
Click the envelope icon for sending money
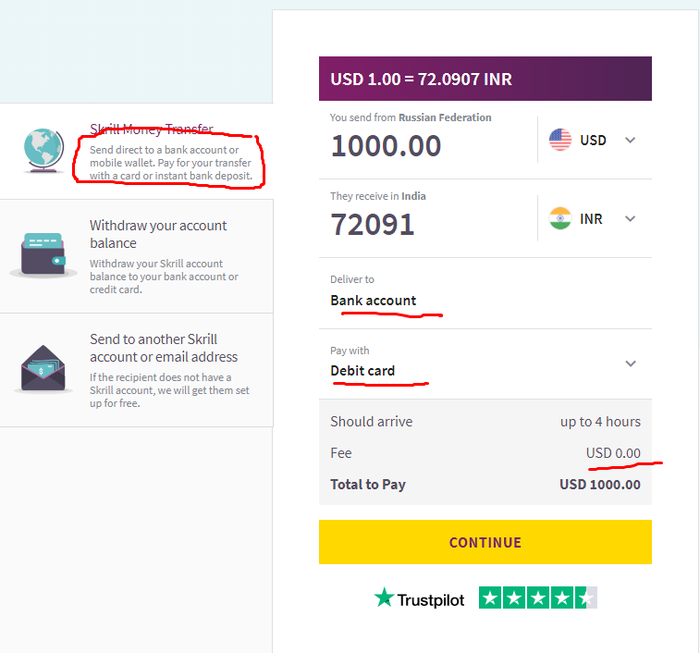[x=43, y=367]
